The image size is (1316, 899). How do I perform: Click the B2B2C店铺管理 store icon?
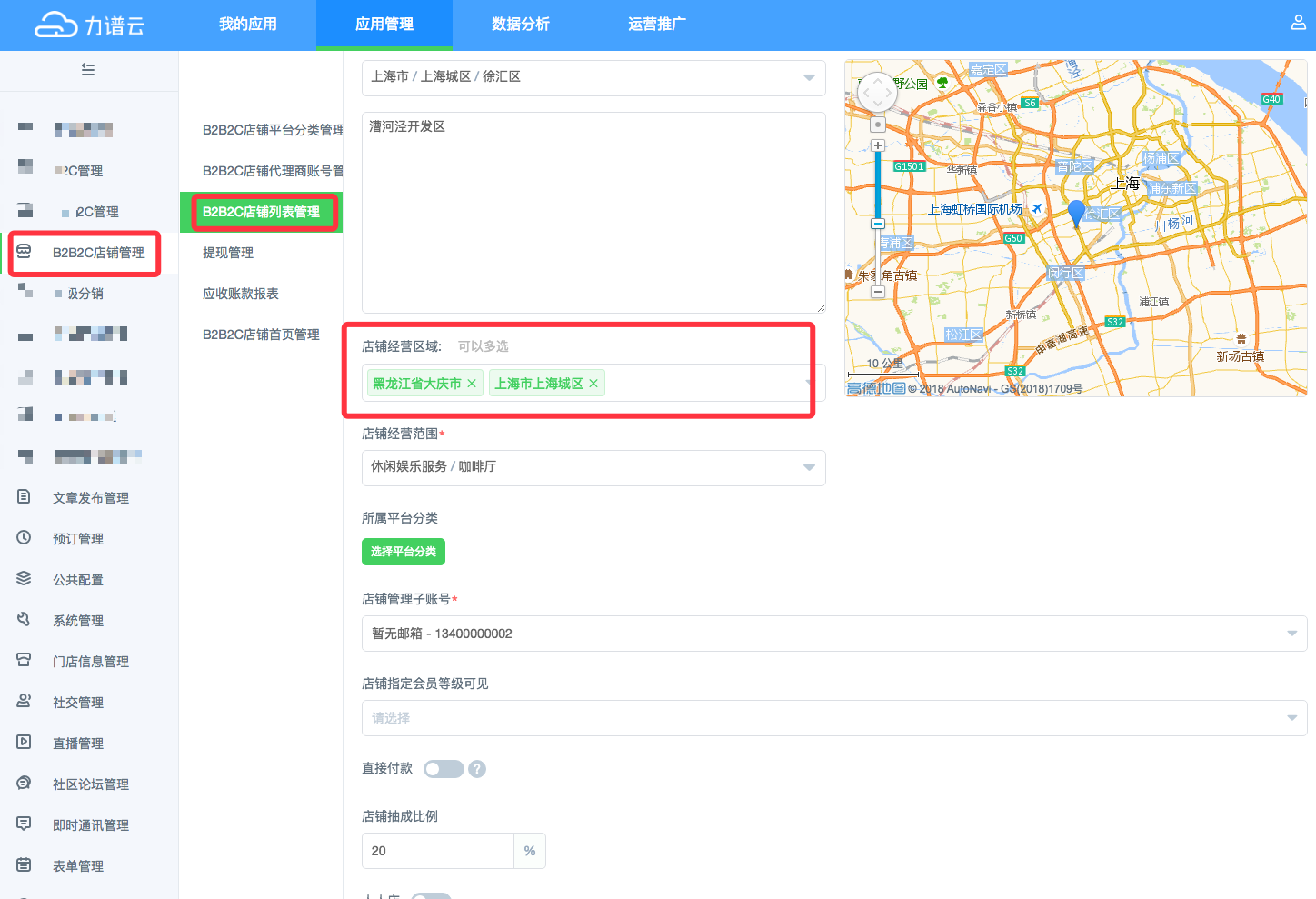(x=25, y=251)
